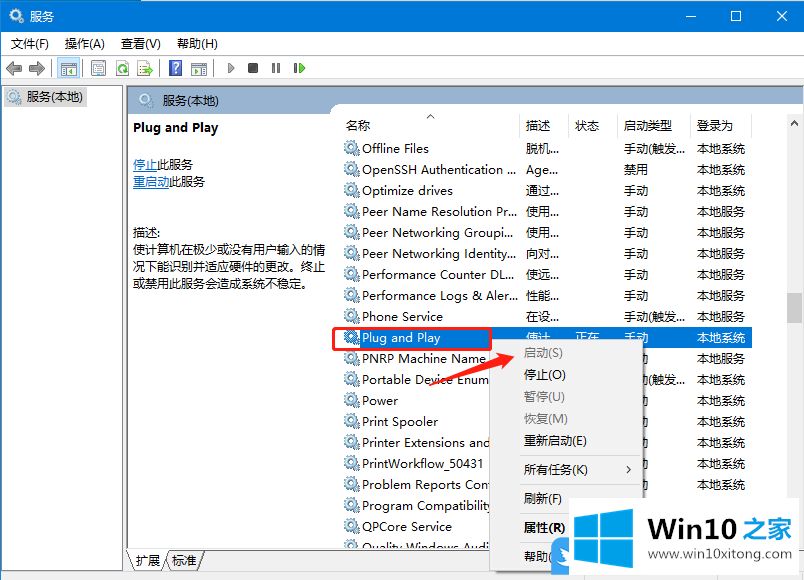Choose 重新启动(E) in the context menu

point(566,441)
